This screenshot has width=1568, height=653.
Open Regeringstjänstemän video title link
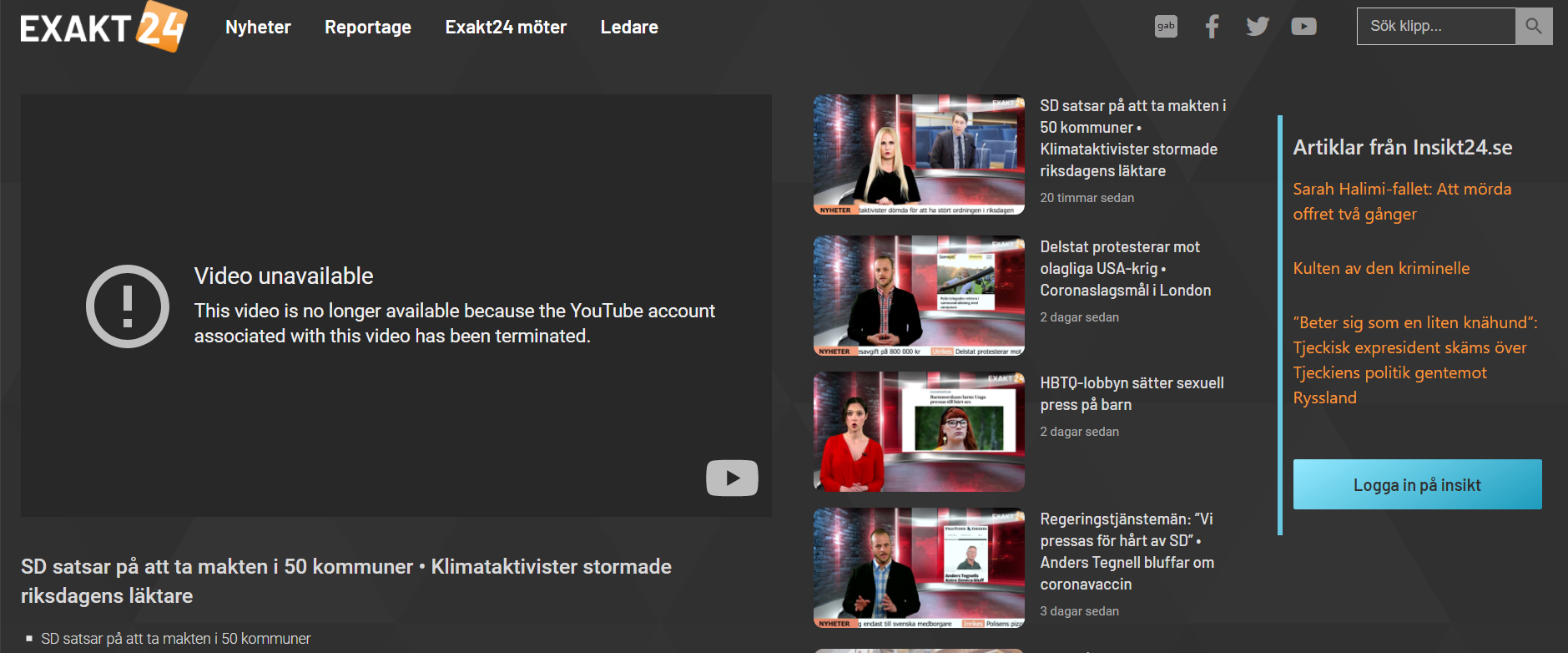(1127, 551)
